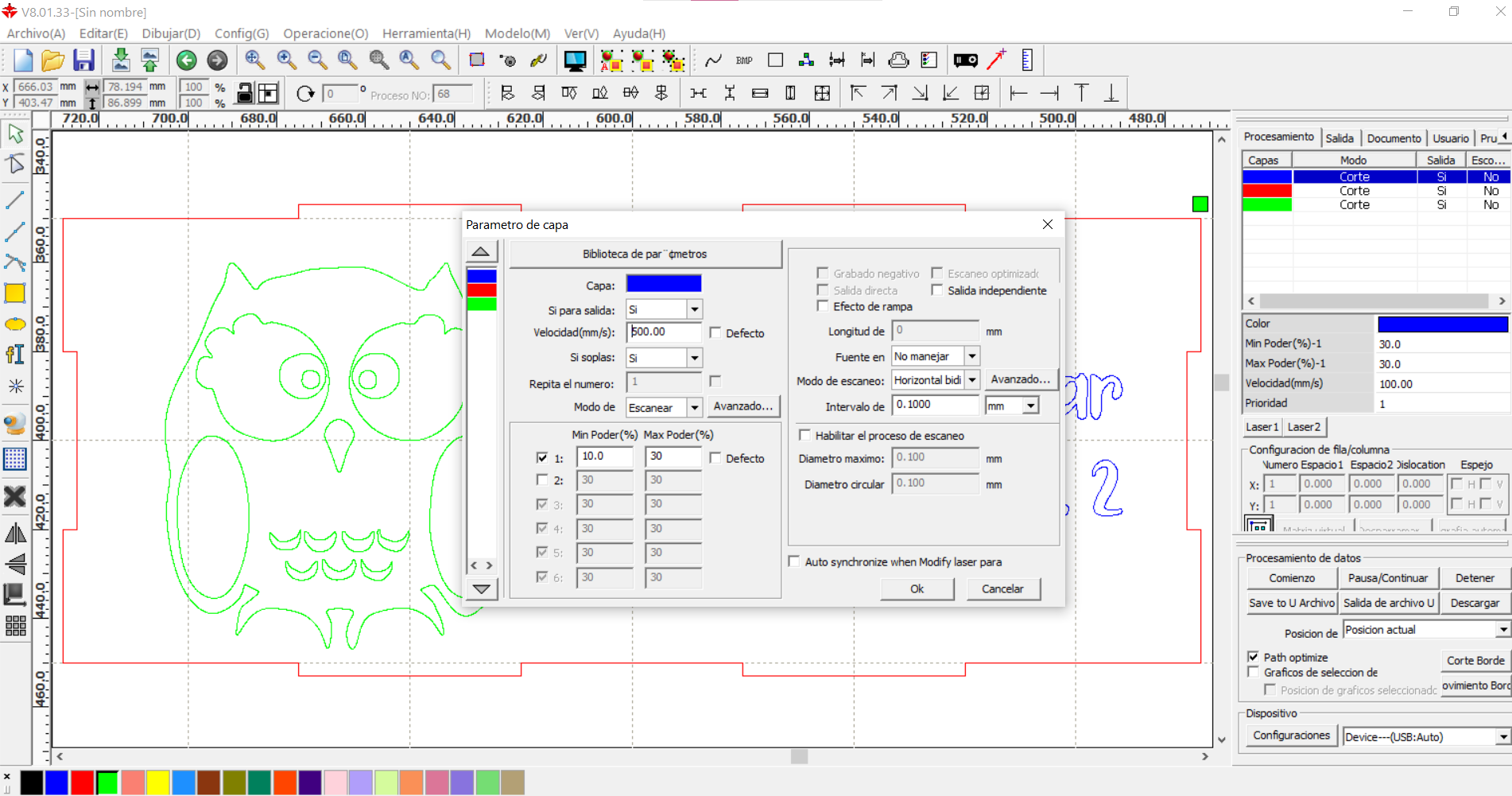Click the Intervalo de 0.1000 input field

tap(936, 405)
